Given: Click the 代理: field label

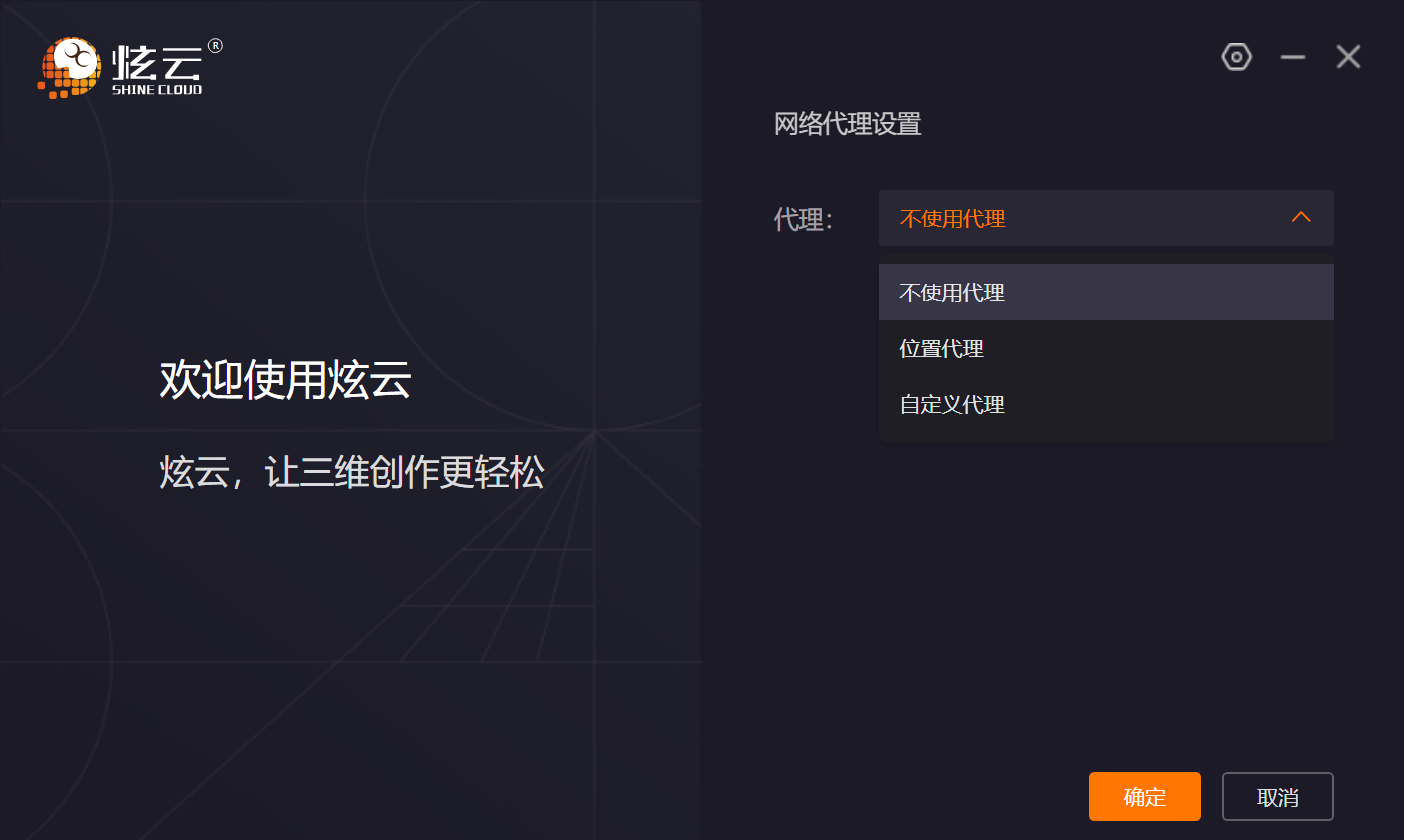Looking at the screenshot, I should [804, 219].
